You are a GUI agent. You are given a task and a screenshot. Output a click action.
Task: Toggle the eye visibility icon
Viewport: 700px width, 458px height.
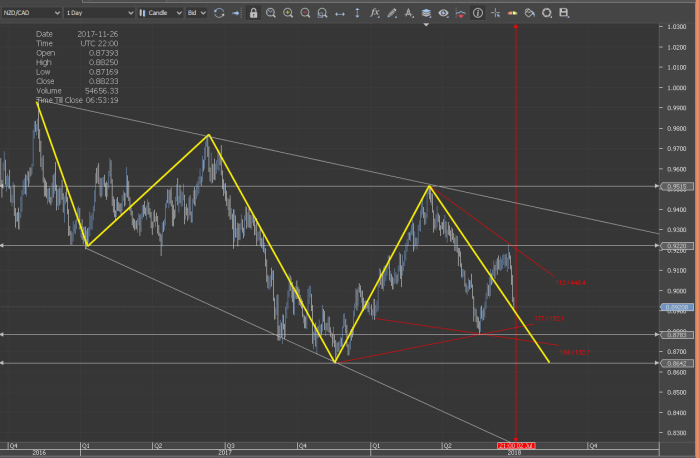443,13
